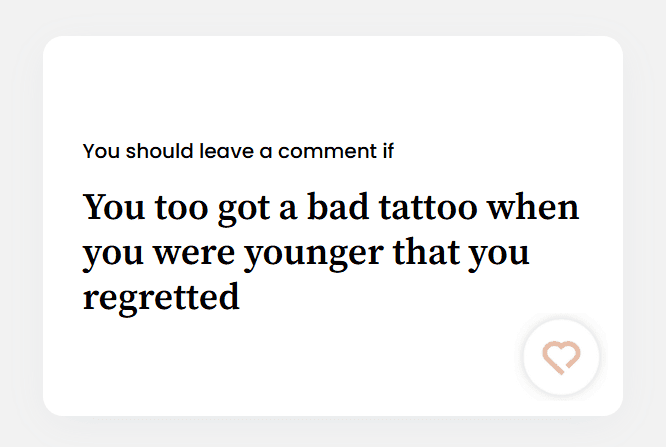
Task: Select the bad tattoo prompt text
Action: coord(330,252)
